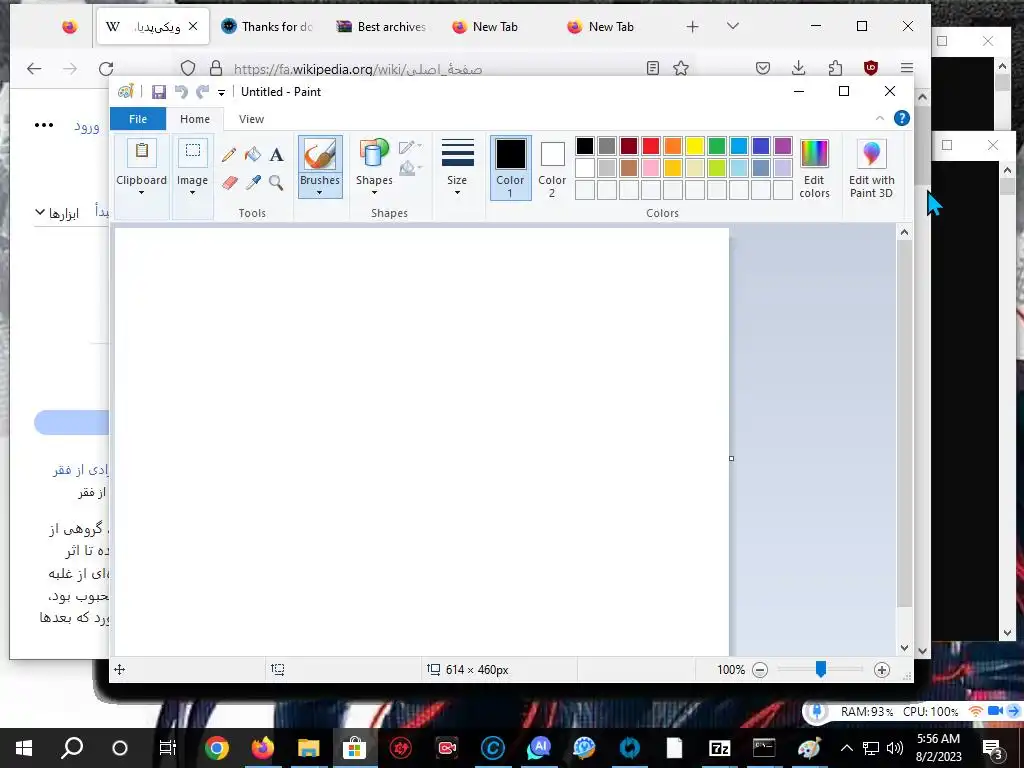The height and width of the screenshot is (768, 1024).
Task: Click the Redo arrow in Paint
Action: coord(202,92)
